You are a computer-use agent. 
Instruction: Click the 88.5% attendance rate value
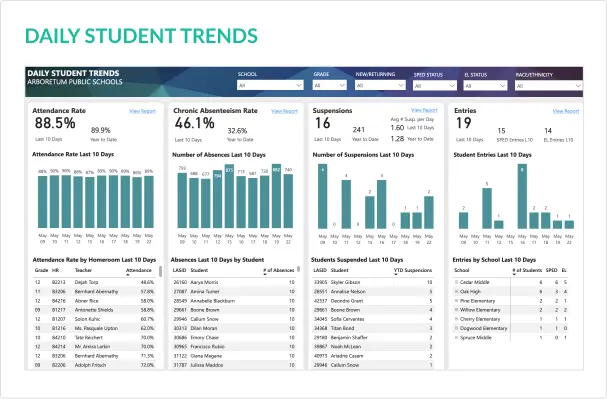[55, 123]
